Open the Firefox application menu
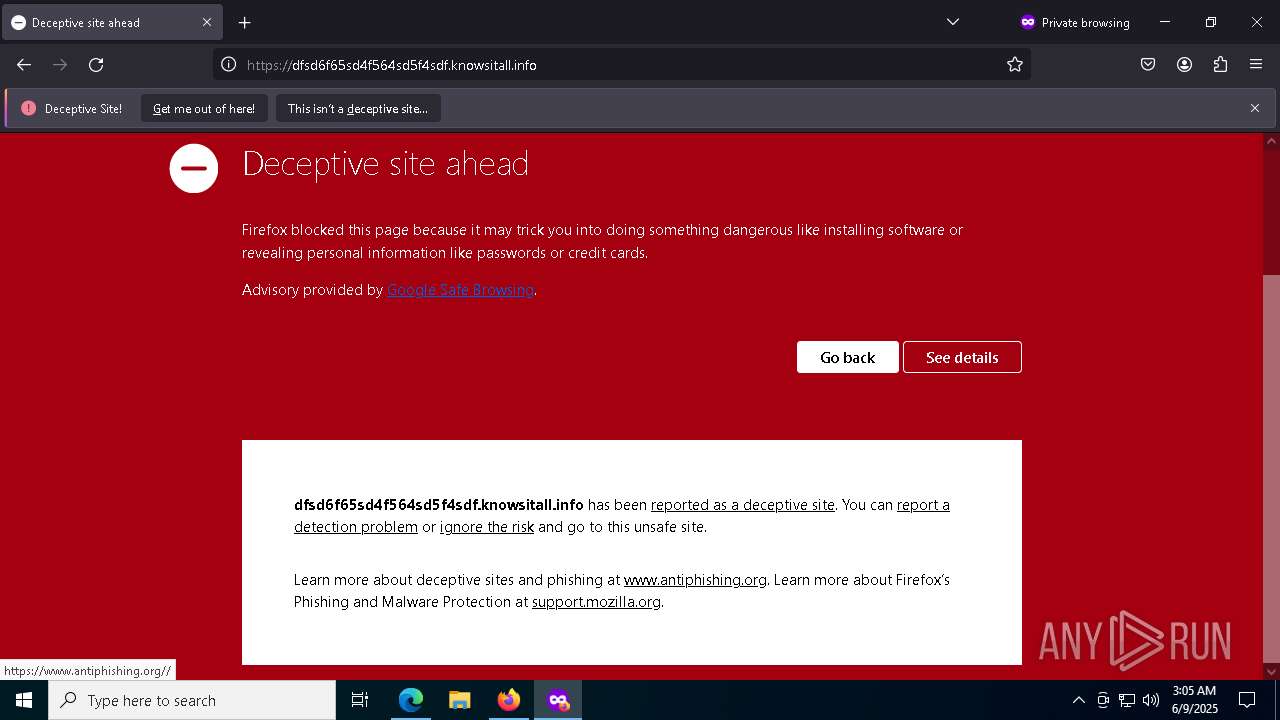Screen dimensions: 1280x720 pyautogui.click(x=1256, y=65)
